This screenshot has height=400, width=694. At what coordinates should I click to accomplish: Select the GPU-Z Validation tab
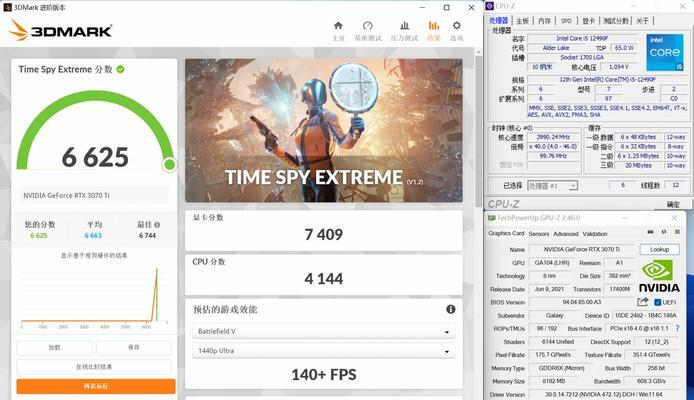pyautogui.click(x=595, y=234)
